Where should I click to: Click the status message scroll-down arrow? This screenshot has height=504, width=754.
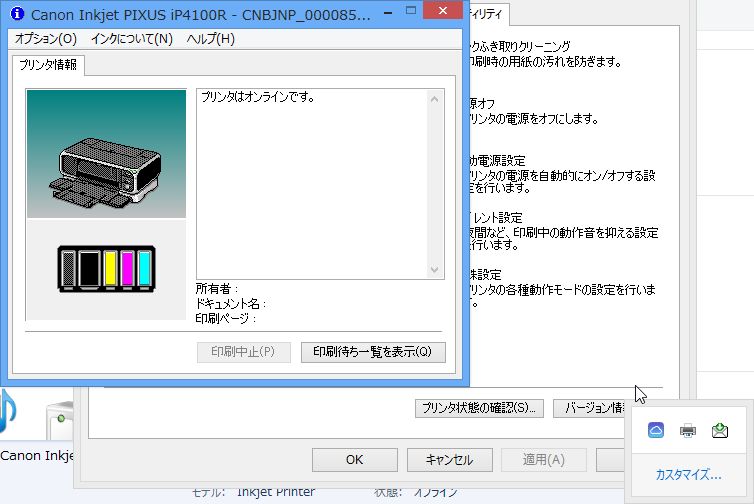(x=435, y=269)
